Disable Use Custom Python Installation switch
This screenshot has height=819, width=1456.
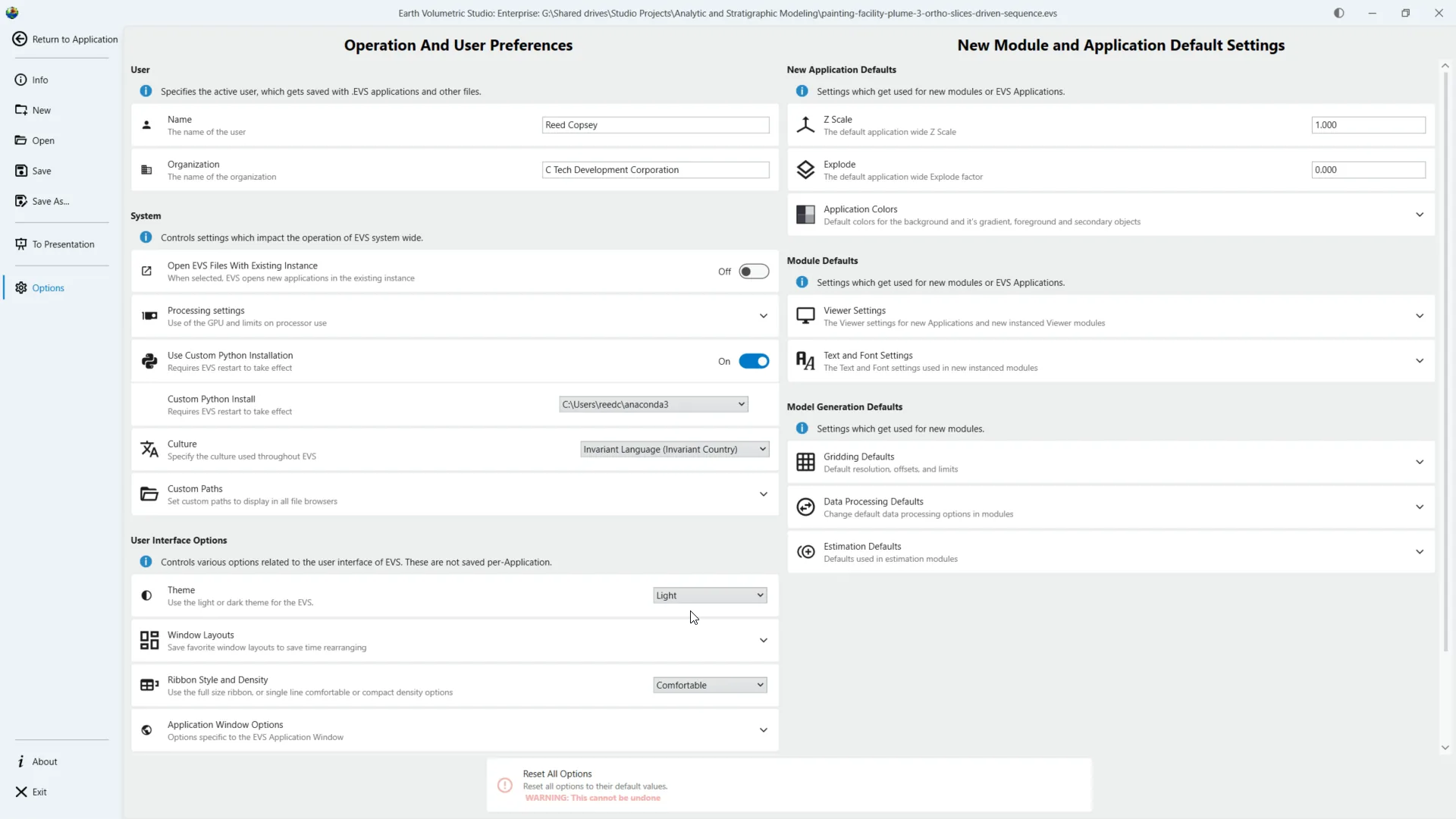click(x=754, y=362)
